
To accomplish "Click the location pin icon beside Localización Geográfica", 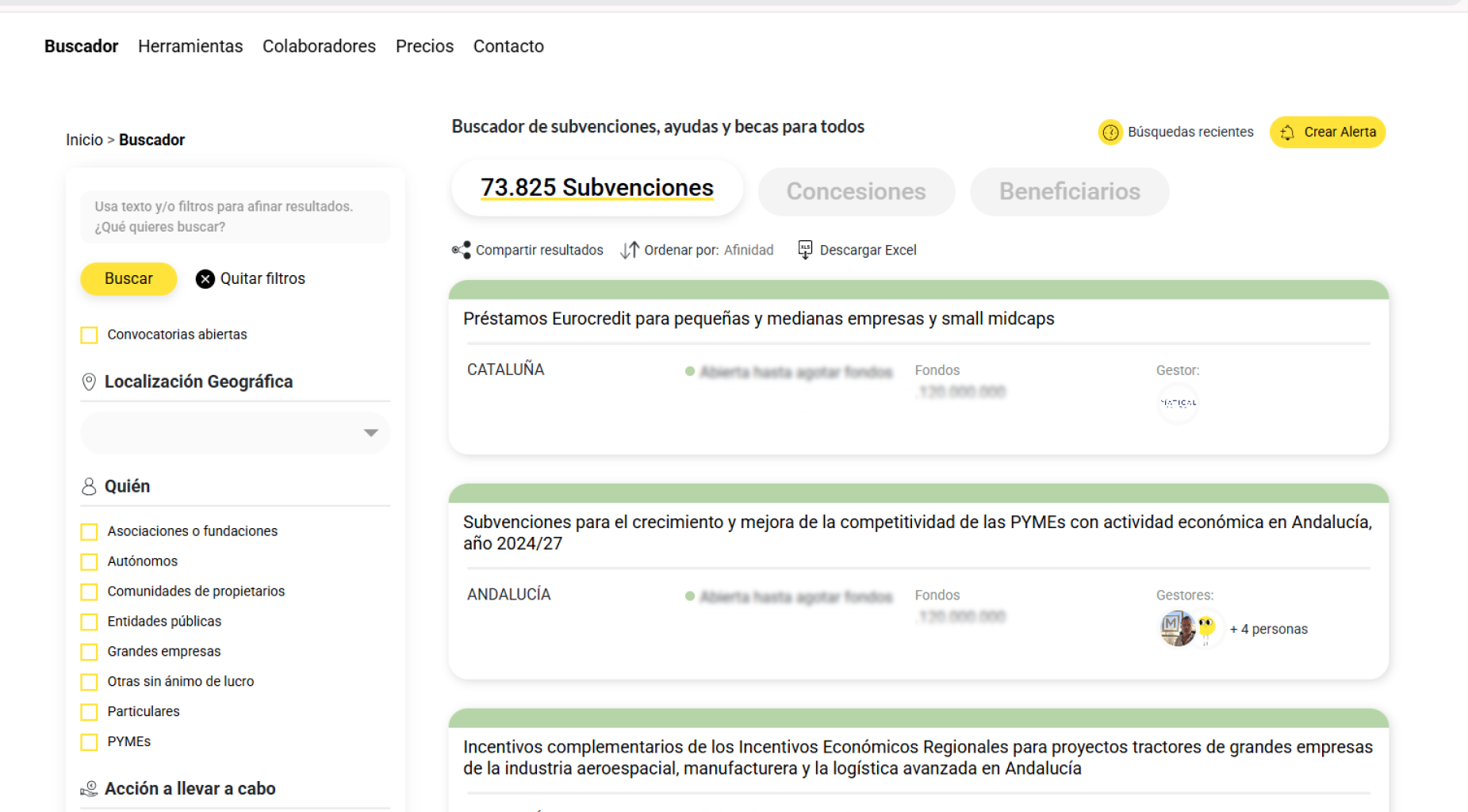I will pos(88,381).
